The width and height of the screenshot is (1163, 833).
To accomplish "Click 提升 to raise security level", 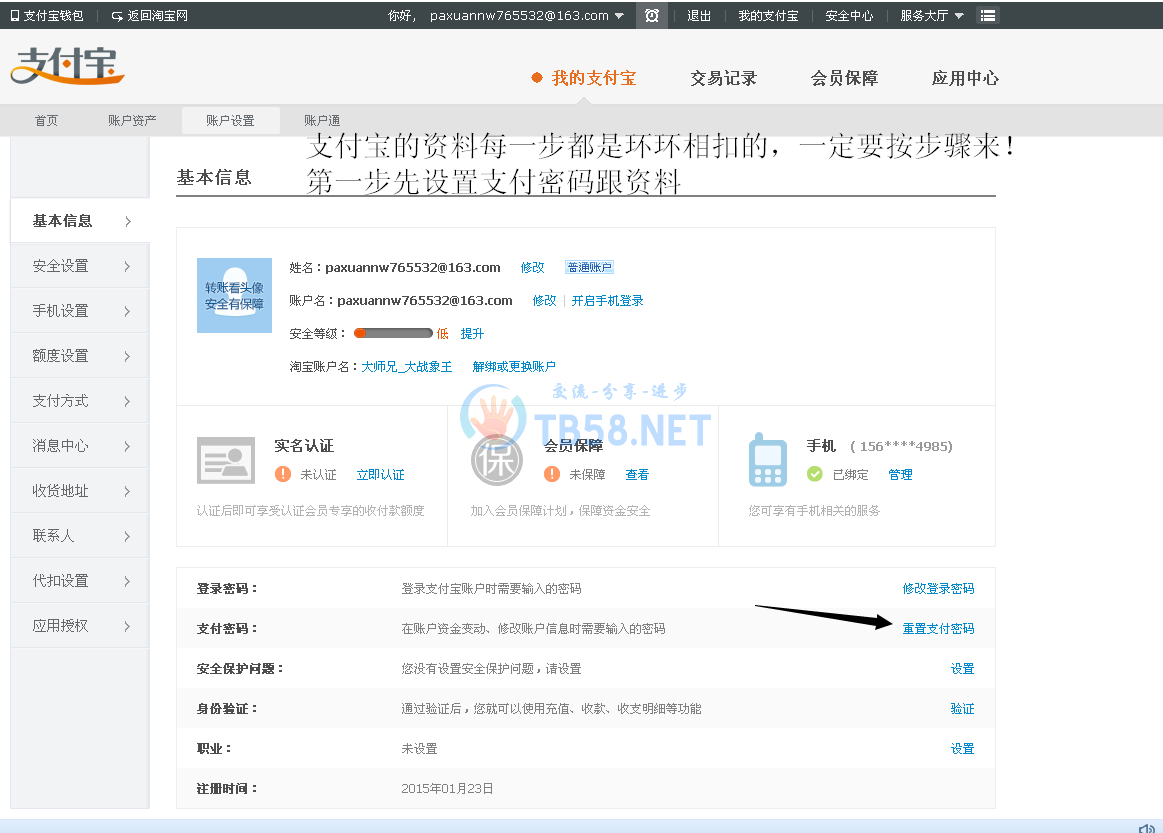I will 472,334.
